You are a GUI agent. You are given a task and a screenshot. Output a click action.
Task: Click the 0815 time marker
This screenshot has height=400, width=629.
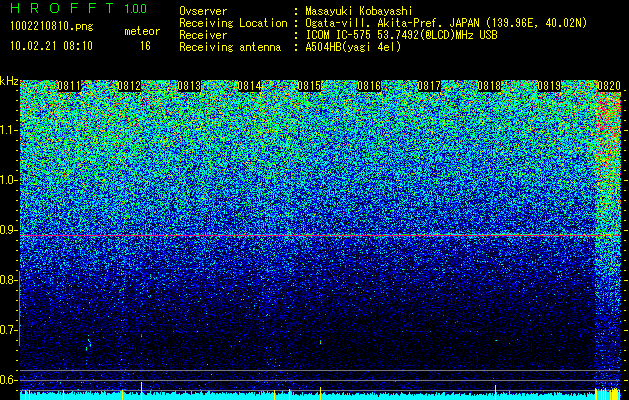309,86
